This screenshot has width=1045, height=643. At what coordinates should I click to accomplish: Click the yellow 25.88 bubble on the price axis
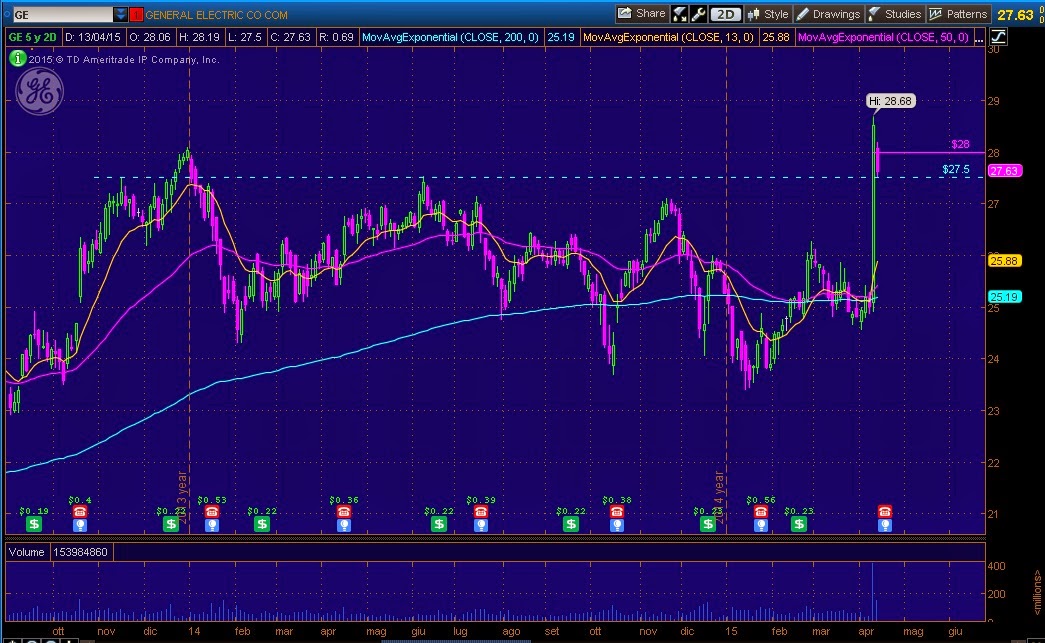[x=1004, y=261]
